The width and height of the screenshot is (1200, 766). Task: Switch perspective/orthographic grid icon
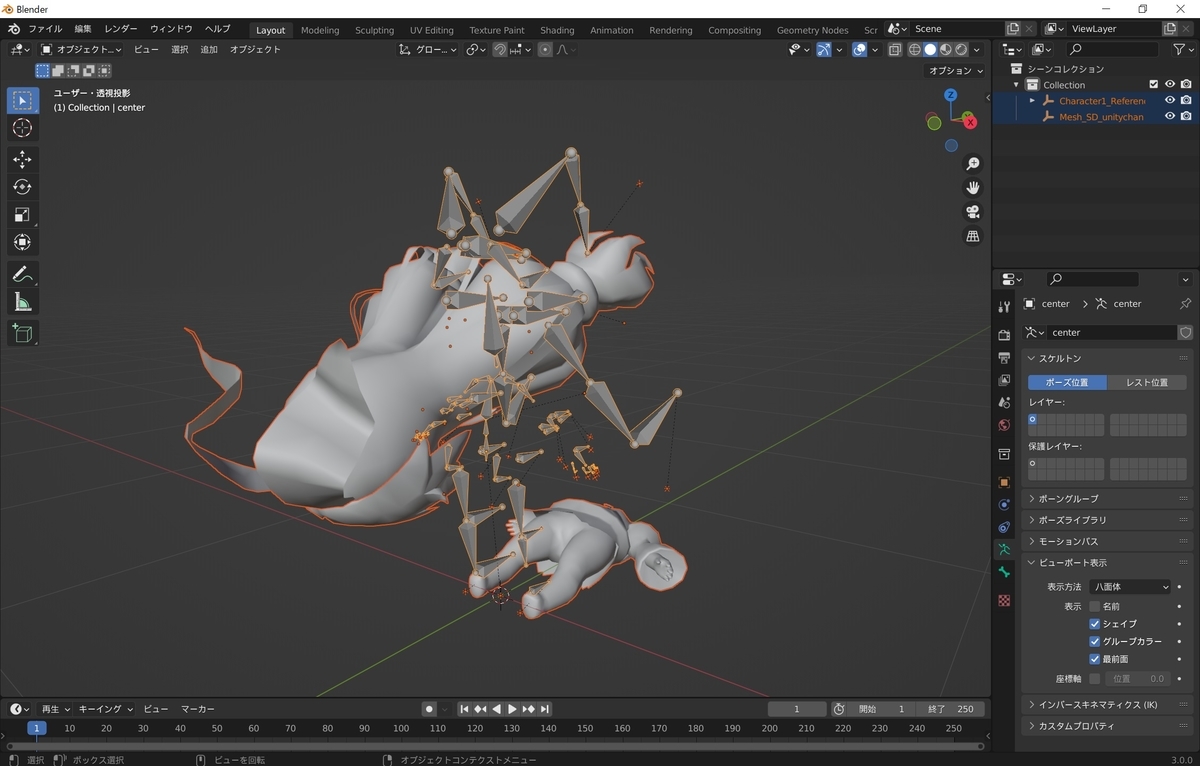click(972, 236)
